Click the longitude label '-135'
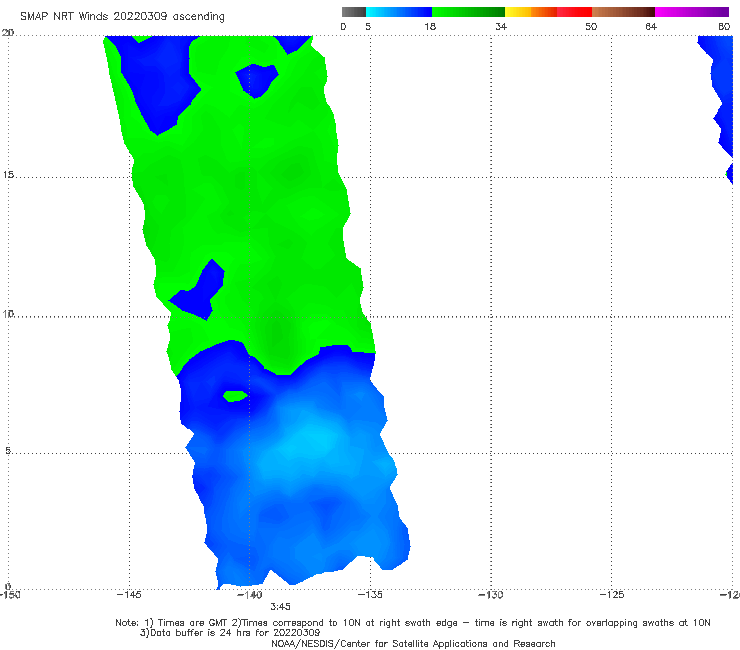740x650 pixels. point(370,594)
